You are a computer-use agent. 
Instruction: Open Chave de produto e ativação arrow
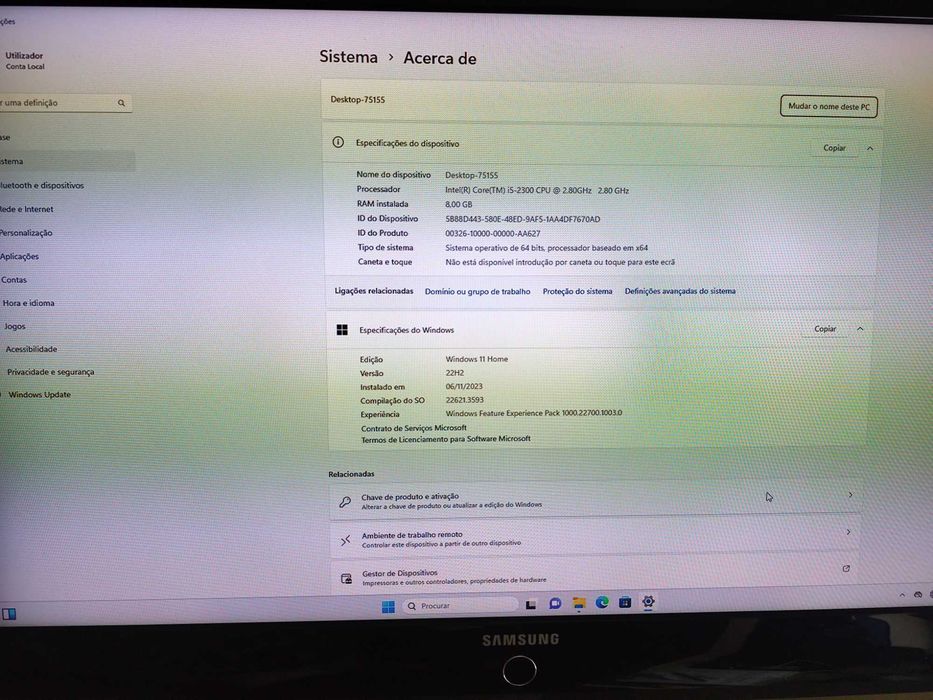point(850,495)
